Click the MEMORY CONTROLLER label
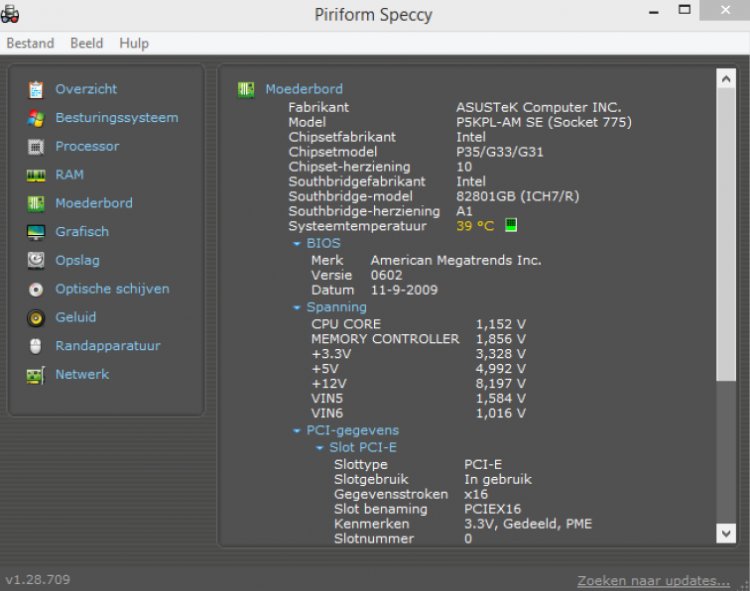This screenshot has height=591, width=750. coord(385,339)
